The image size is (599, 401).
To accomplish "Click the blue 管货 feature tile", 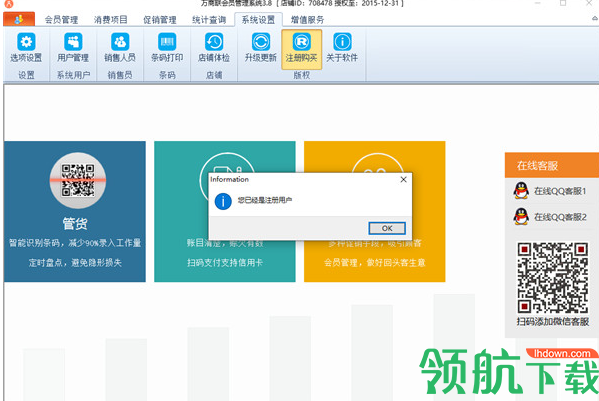I will point(75,212).
